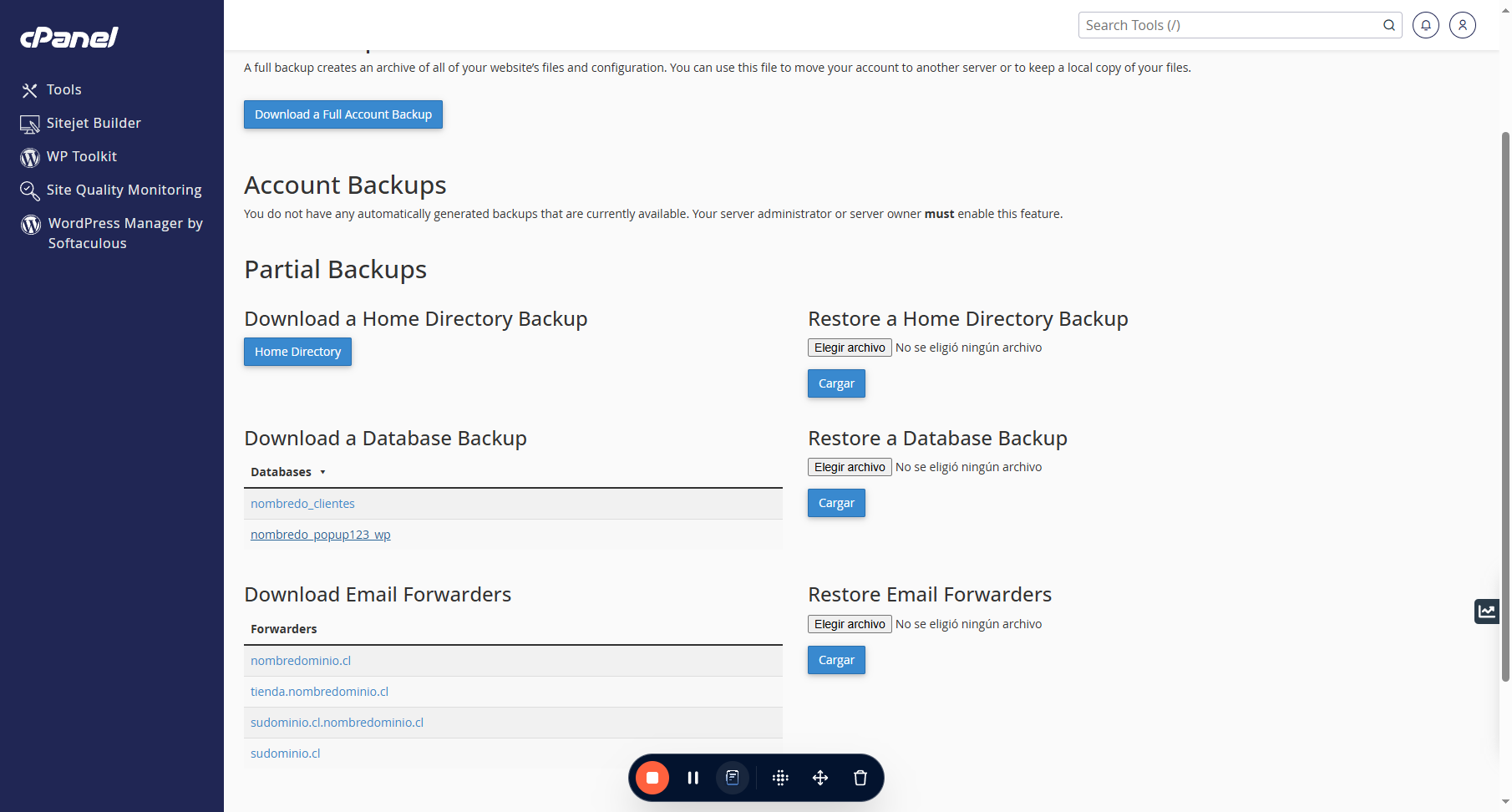The height and width of the screenshot is (812, 1512).
Task: Download the nombredo_clientes database backup
Action: (302, 504)
